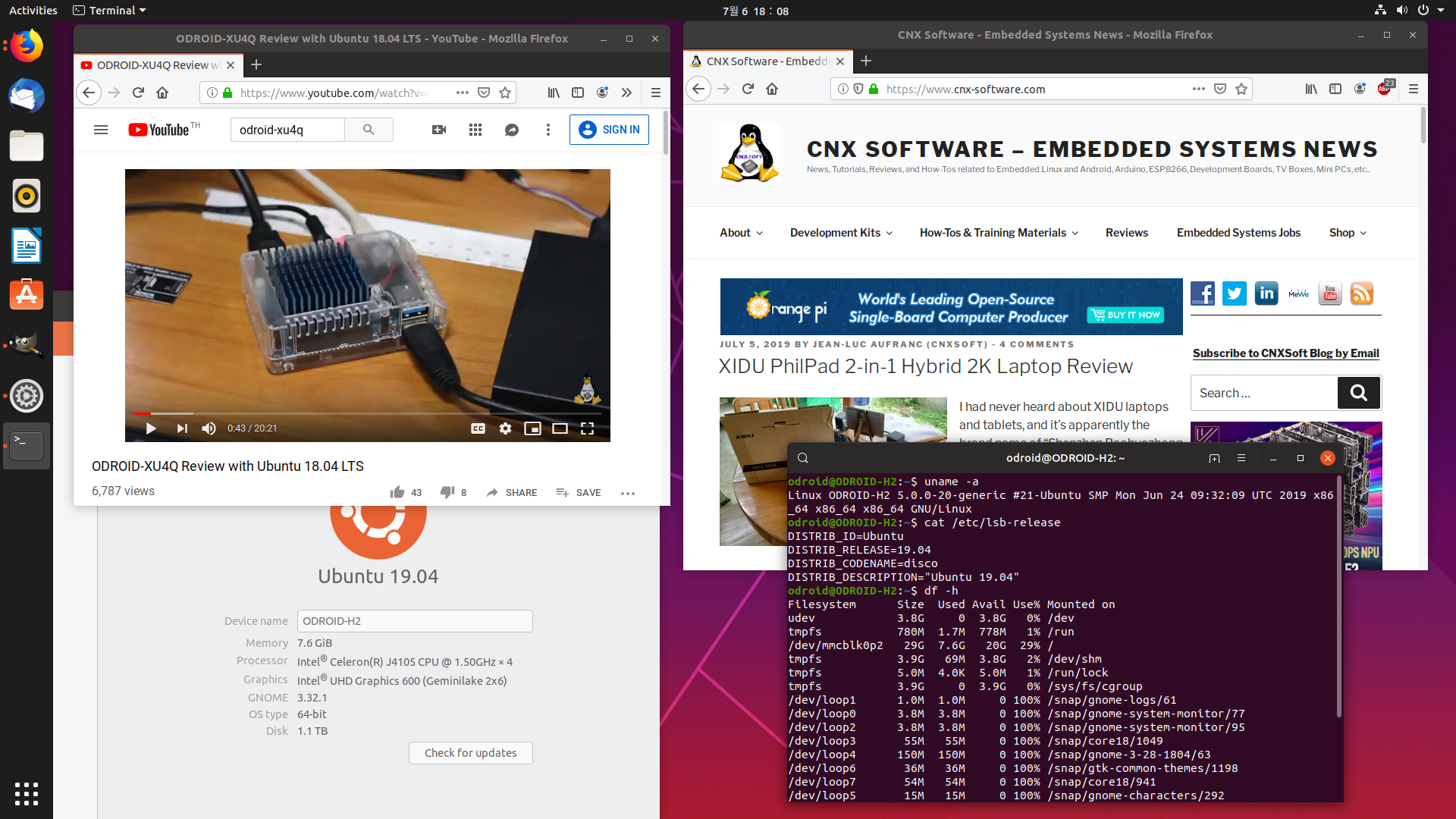The image size is (1456, 819).
Task: Click YouTube SIGN IN button
Action: pyautogui.click(x=609, y=130)
